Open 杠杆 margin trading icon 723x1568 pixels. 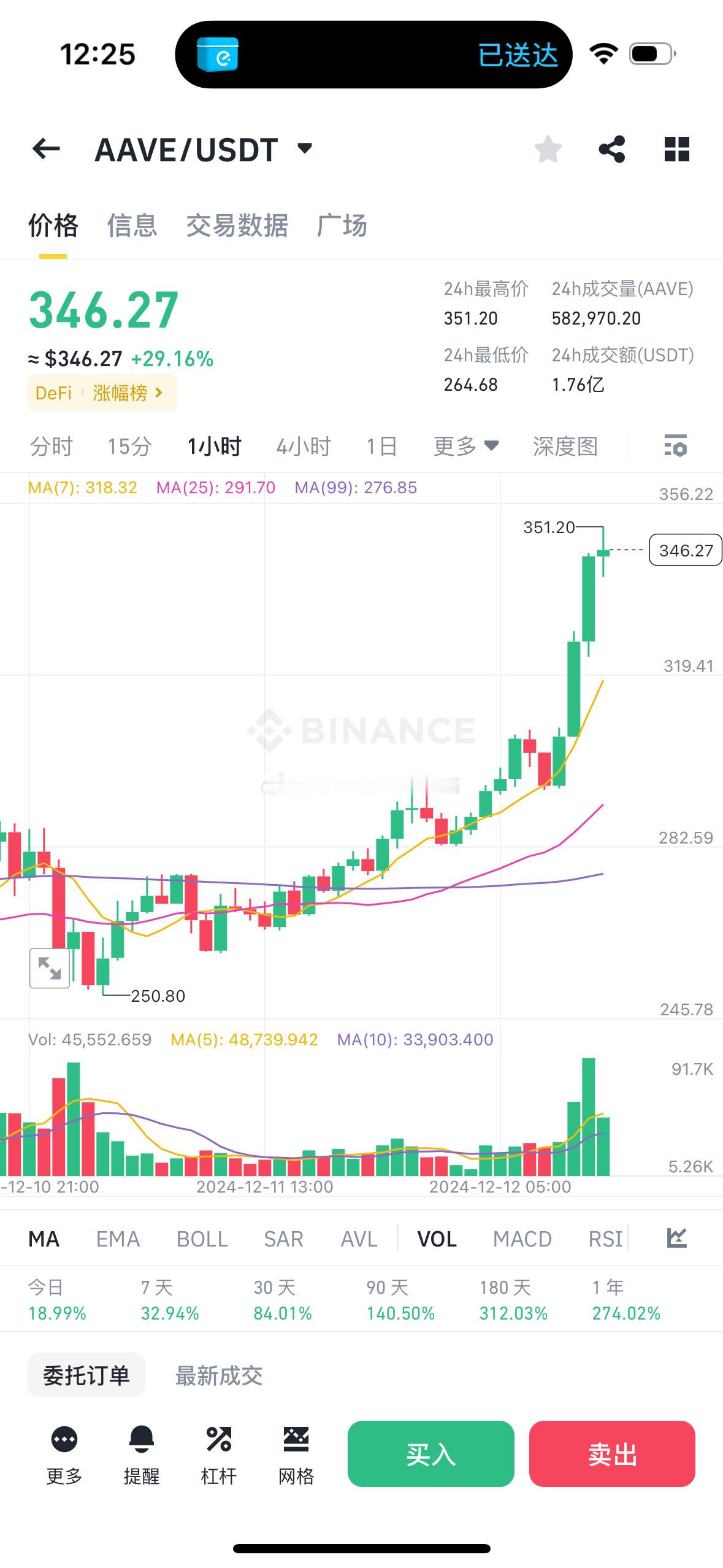coord(219,1455)
